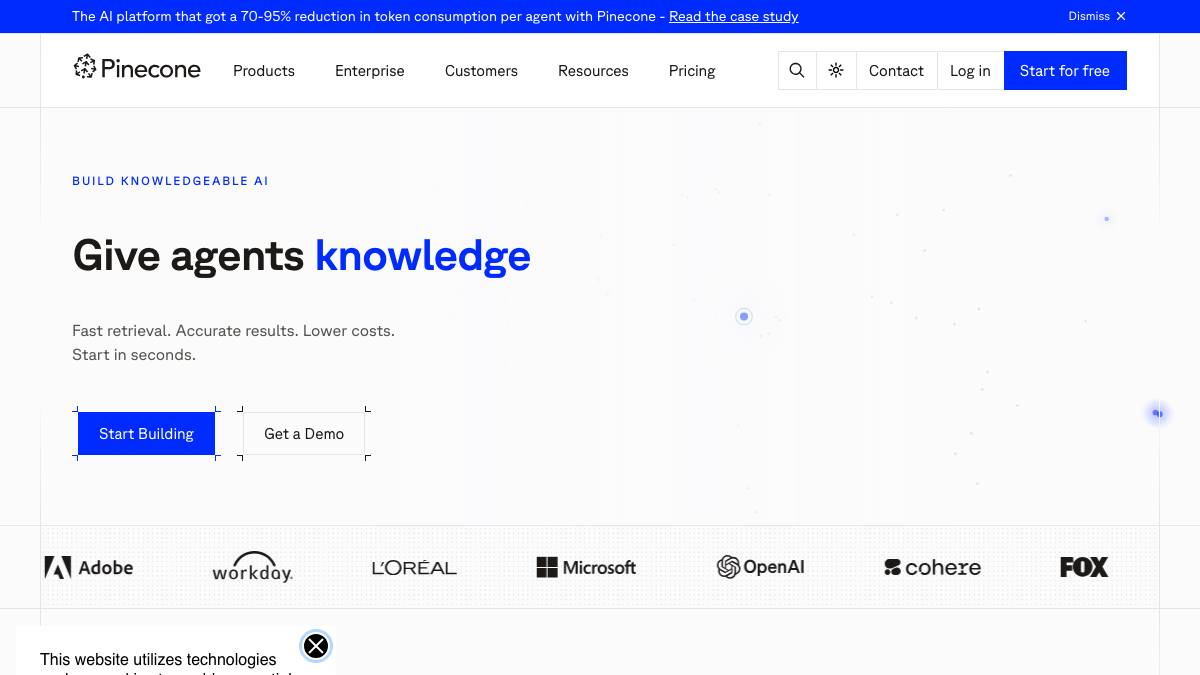This screenshot has width=1200, height=675.
Task: Click the Start Building button
Action: click(x=146, y=433)
